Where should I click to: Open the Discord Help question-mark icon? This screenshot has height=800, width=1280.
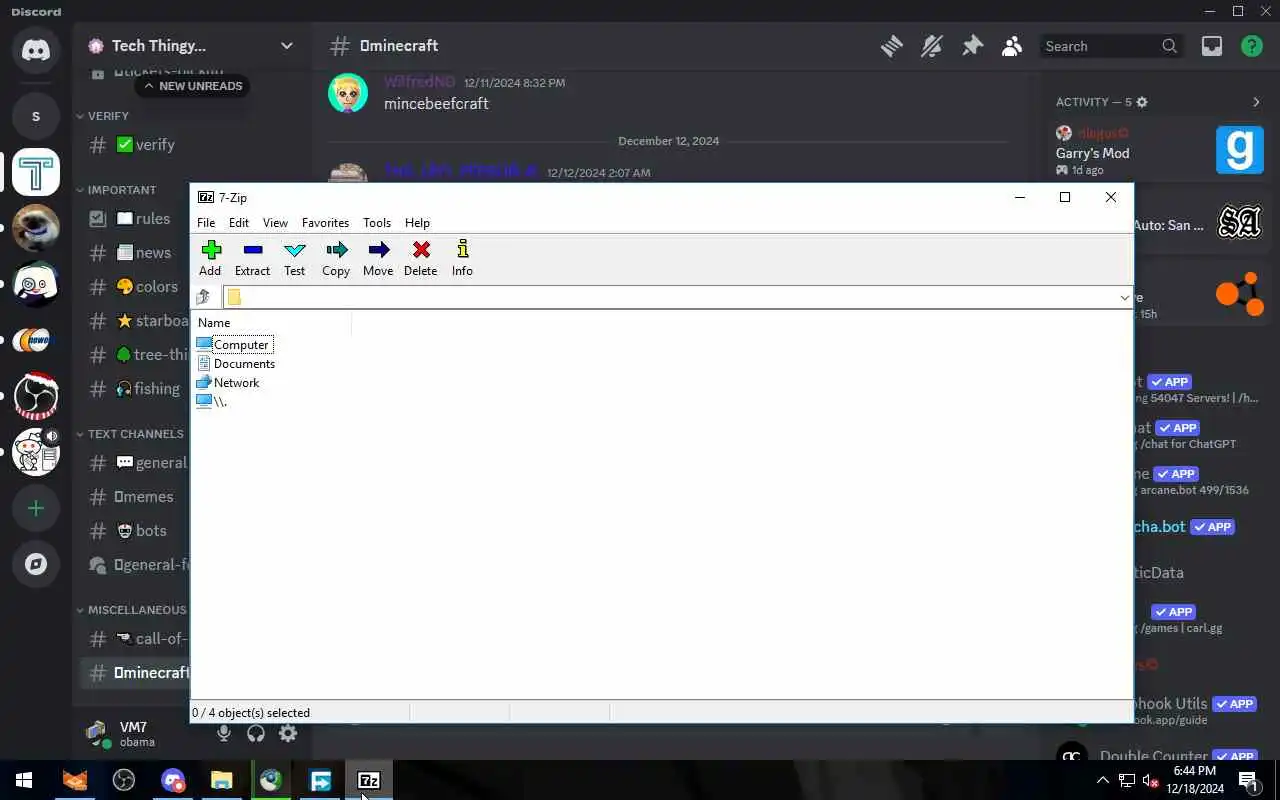(x=1252, y=46)
